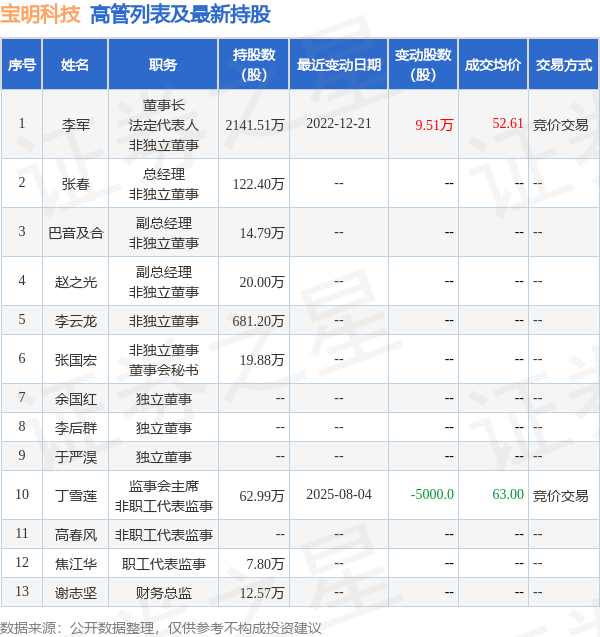Click the name 巴音及合
600x637 pixels.
tap(76, 233)
